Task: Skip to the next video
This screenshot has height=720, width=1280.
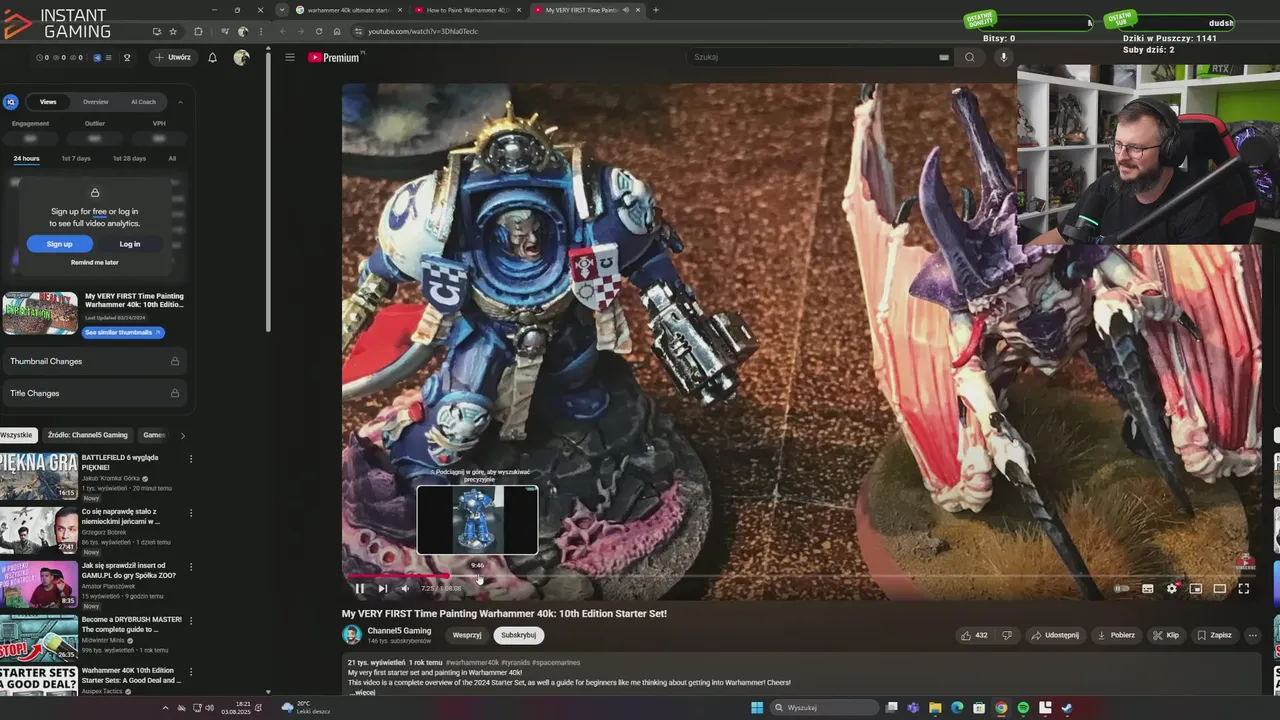Action: coord(382,588)
